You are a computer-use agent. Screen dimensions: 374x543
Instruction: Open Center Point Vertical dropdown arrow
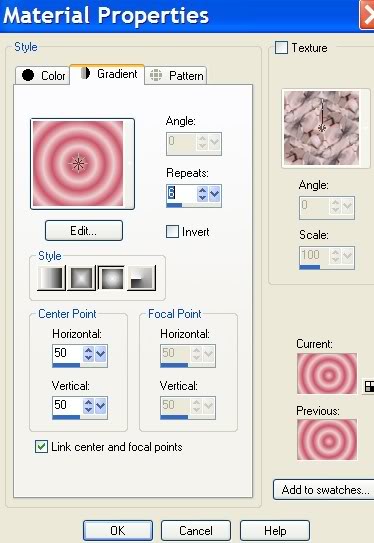click(x=100, y=406)
